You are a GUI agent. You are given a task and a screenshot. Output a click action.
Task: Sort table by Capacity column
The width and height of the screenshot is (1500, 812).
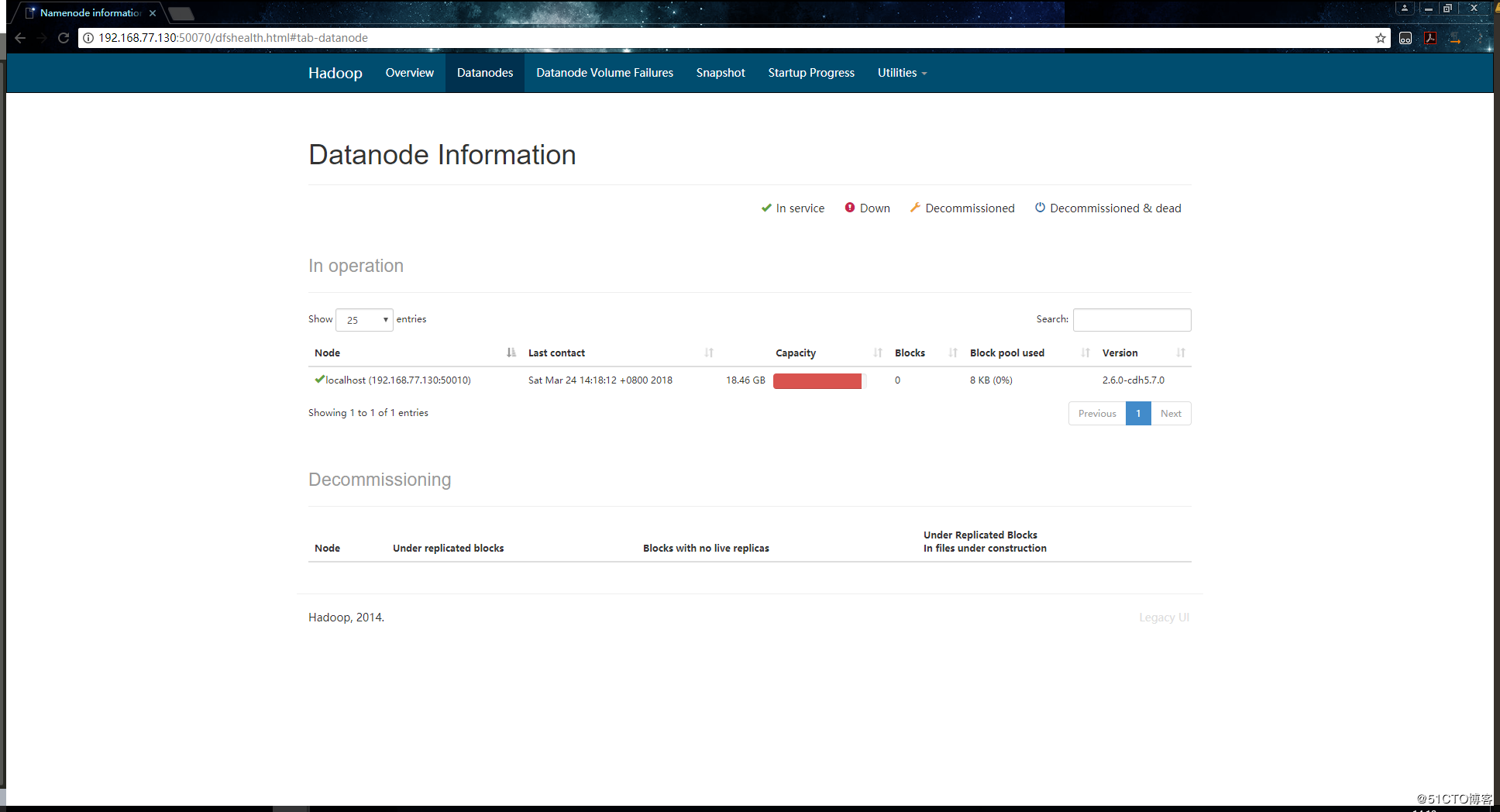878,353
